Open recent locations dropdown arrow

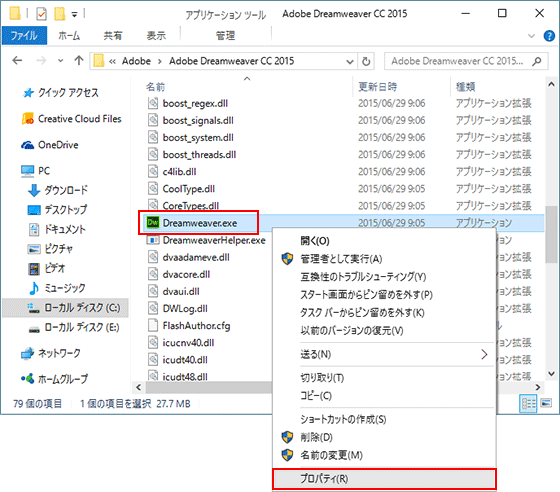tap(60, 61)
